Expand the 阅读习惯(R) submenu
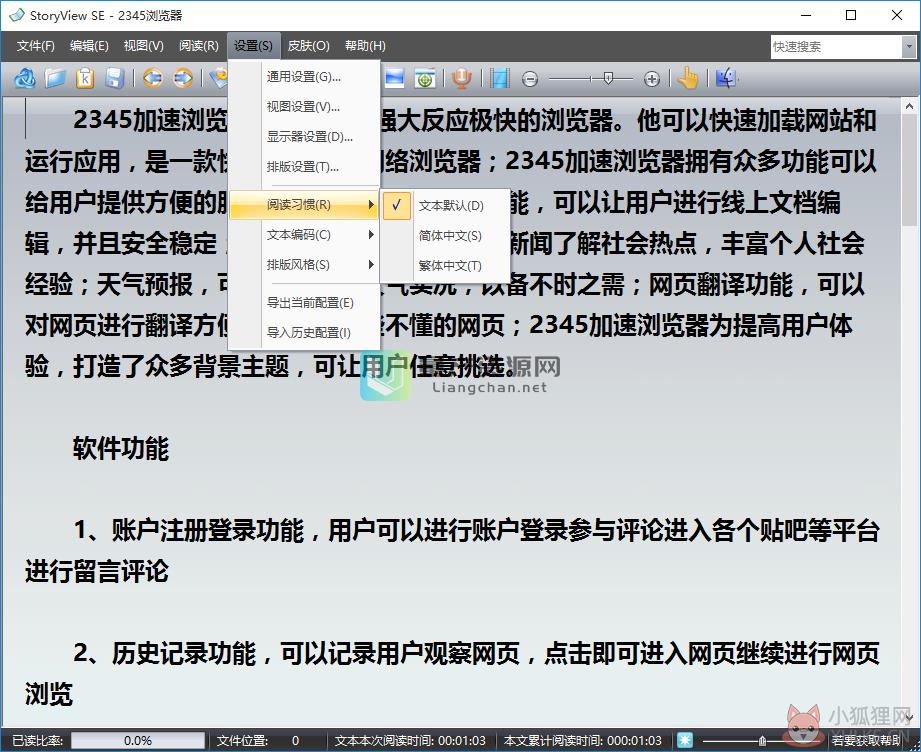 (x=304, y=204)
